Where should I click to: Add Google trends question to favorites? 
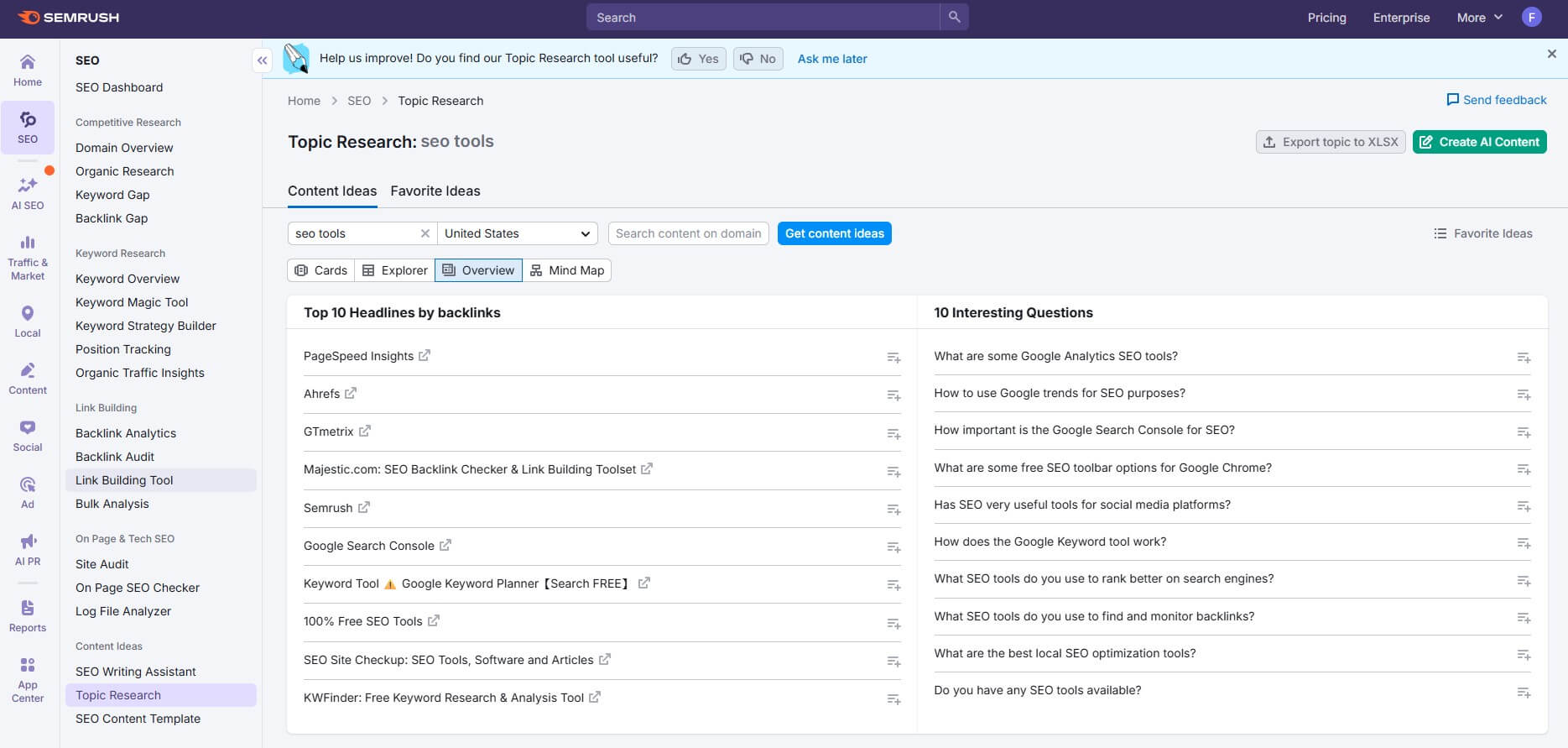pos(1524,395)
